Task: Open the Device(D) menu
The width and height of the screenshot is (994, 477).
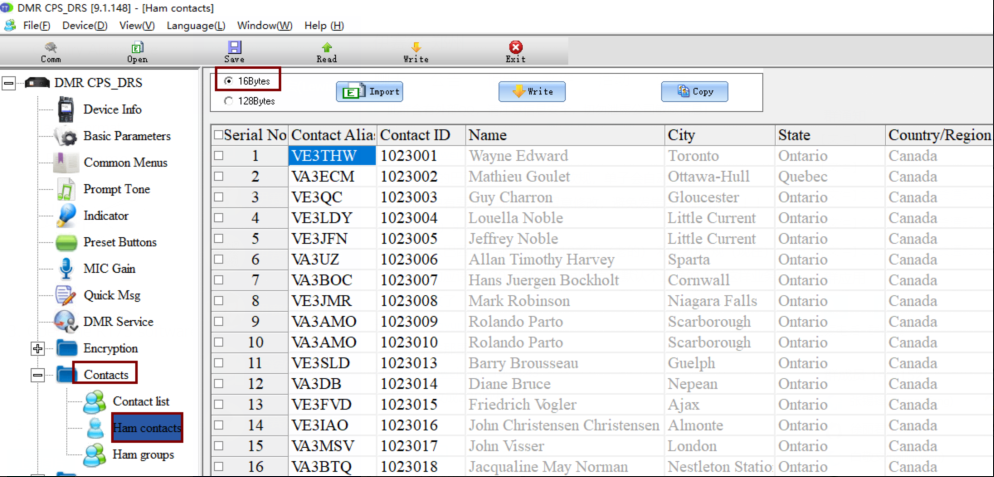Action: point(84,25)
